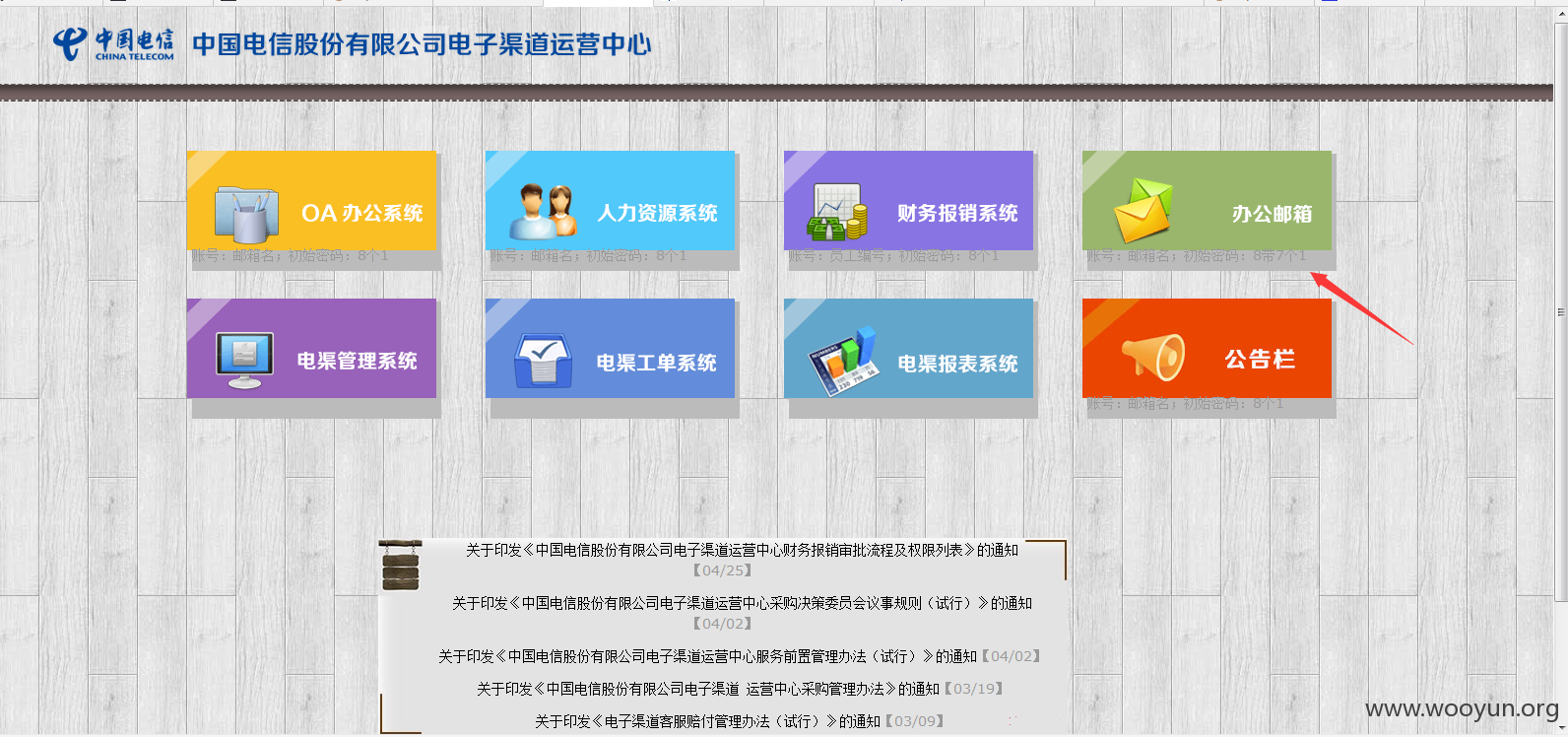
Task: Open the 电渠管理系统 tile
Action: coord(311,349)
